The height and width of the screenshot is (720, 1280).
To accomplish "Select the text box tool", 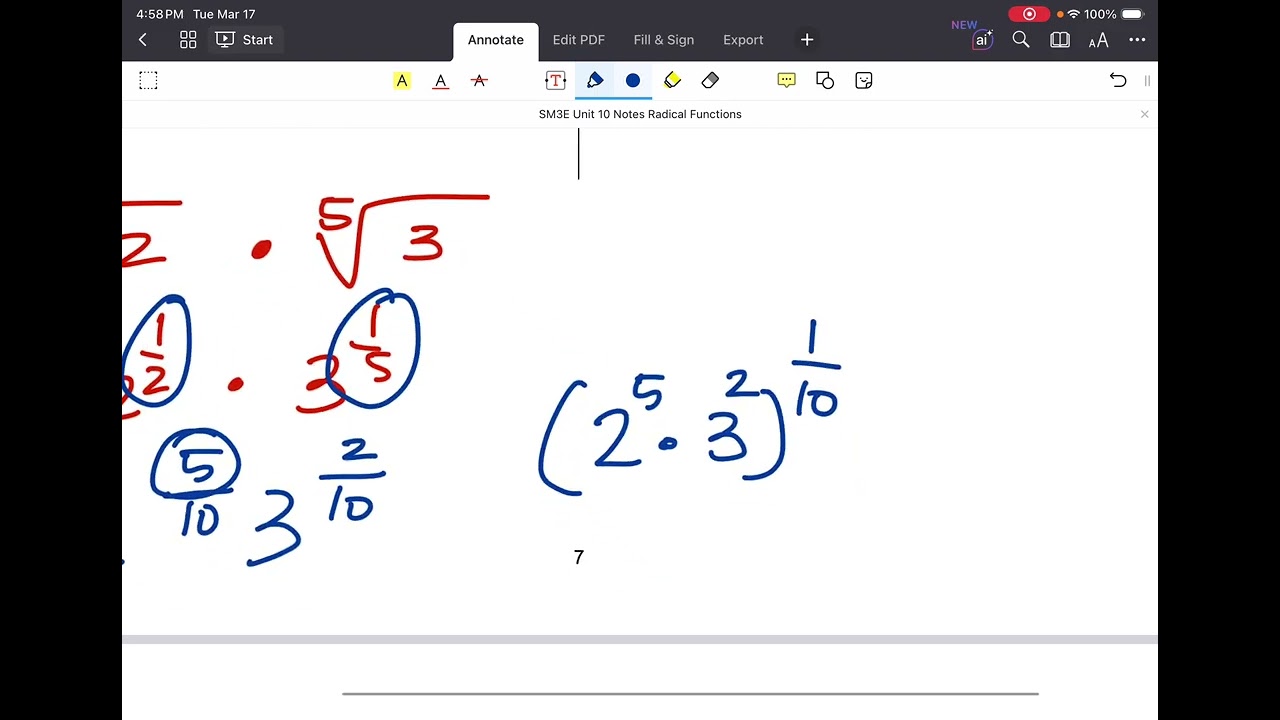I will tap(555, 81).
